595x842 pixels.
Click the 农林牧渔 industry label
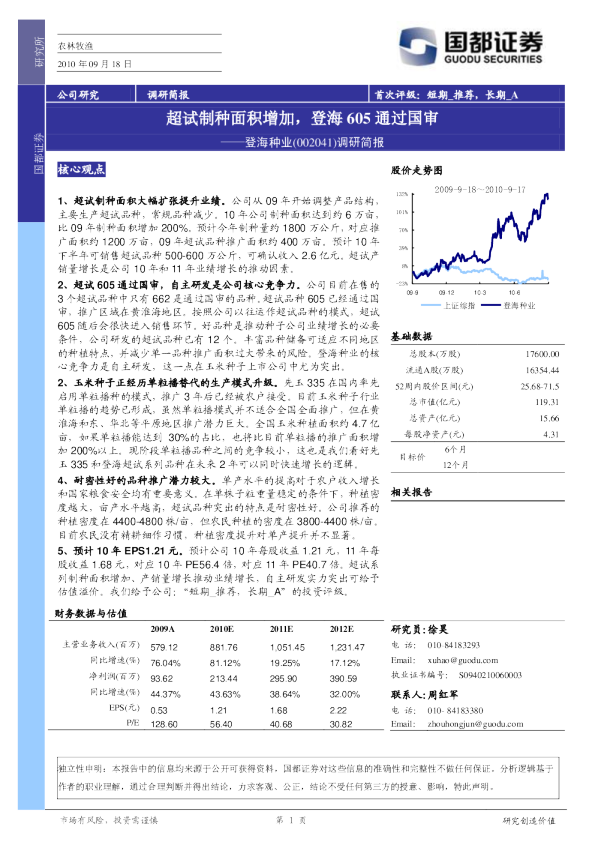(x=75, y=46)
